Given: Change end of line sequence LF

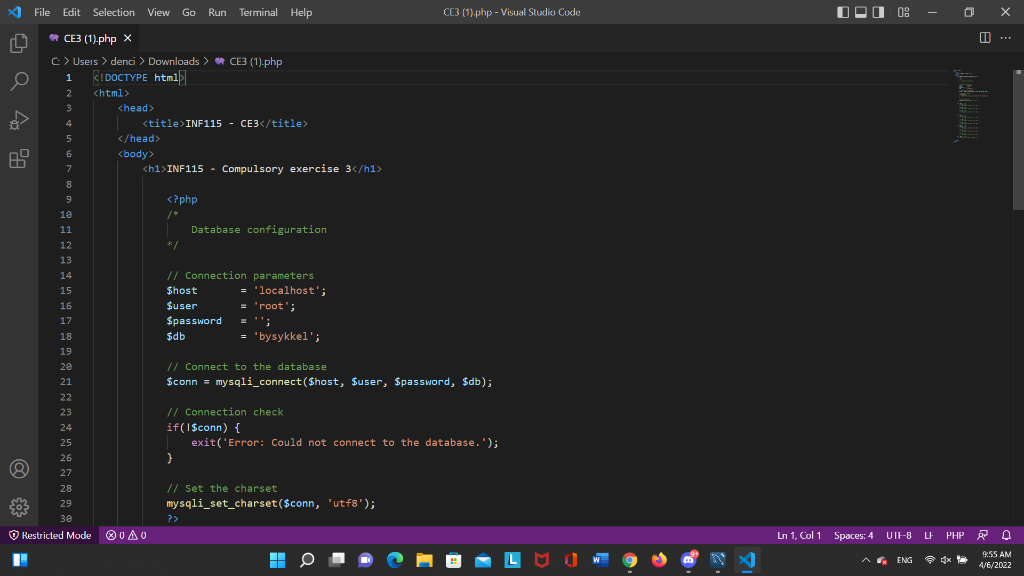Looking at the screenshot, I should (929, 536).
